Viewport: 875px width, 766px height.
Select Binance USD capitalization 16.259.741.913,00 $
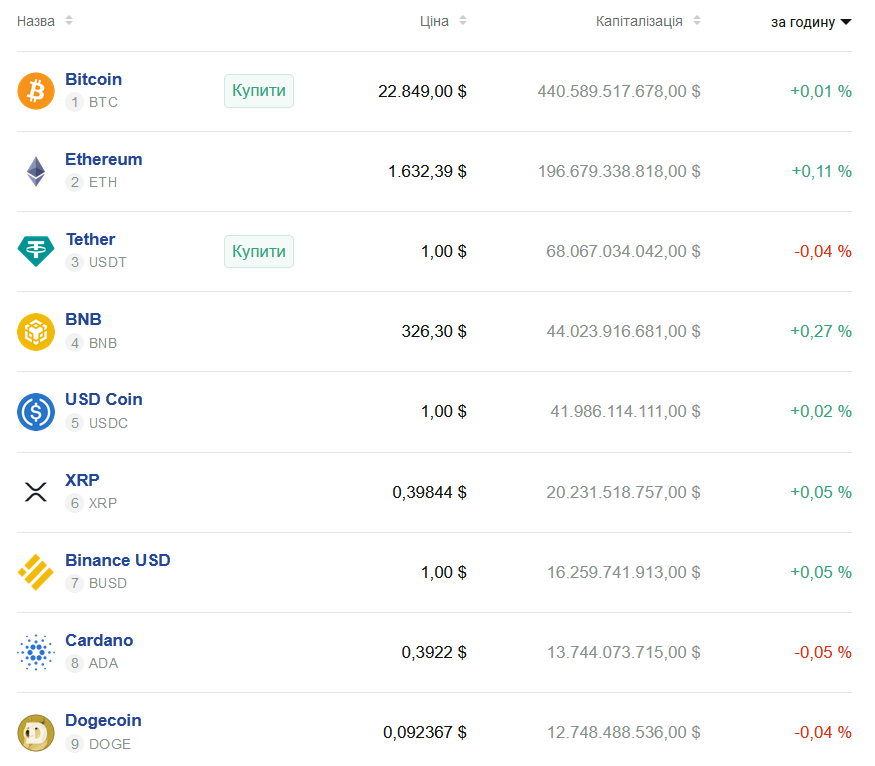click(623, 572)
